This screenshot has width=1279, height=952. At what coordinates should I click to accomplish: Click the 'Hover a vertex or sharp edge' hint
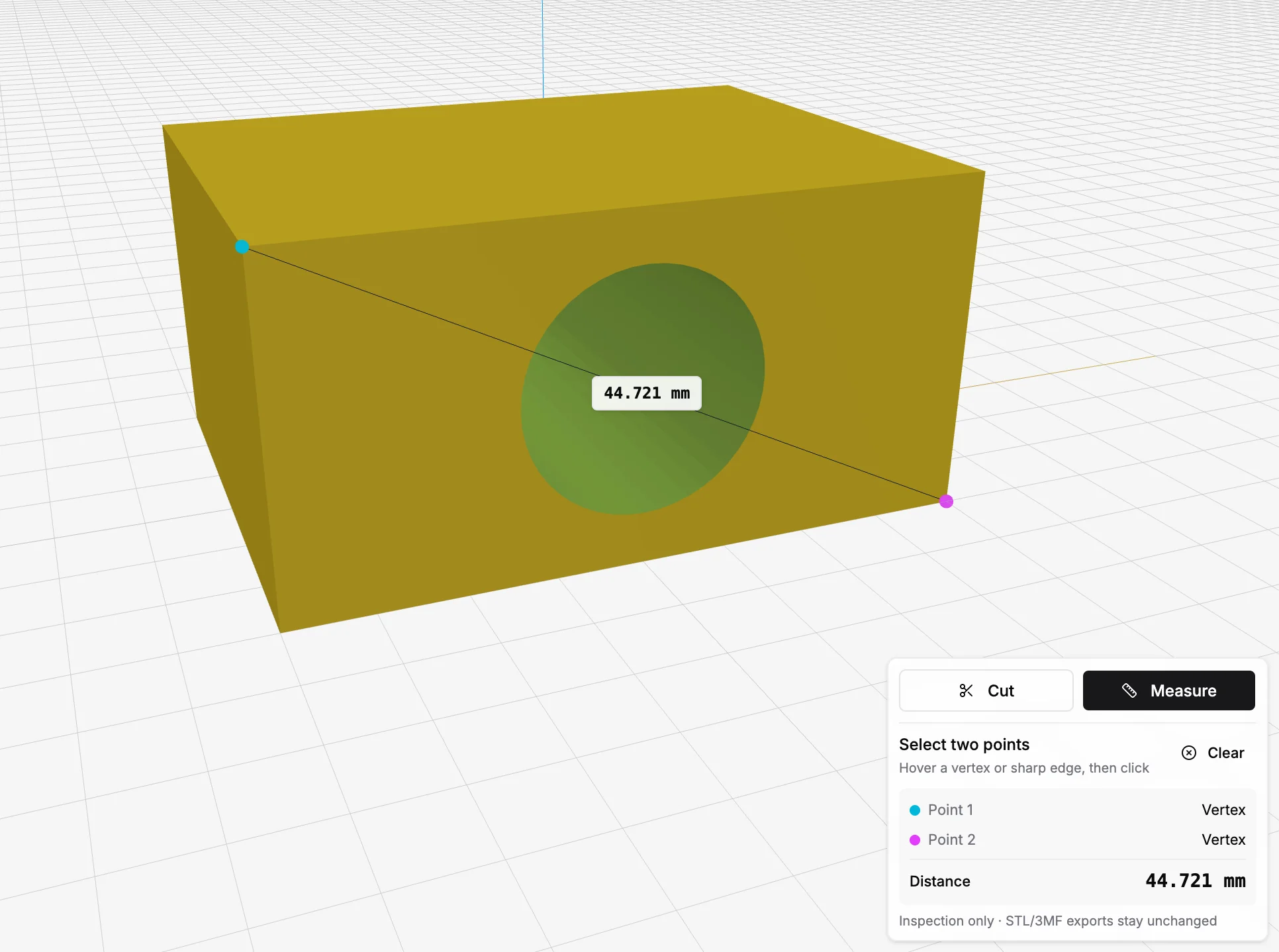click(x=1023, y=768)
